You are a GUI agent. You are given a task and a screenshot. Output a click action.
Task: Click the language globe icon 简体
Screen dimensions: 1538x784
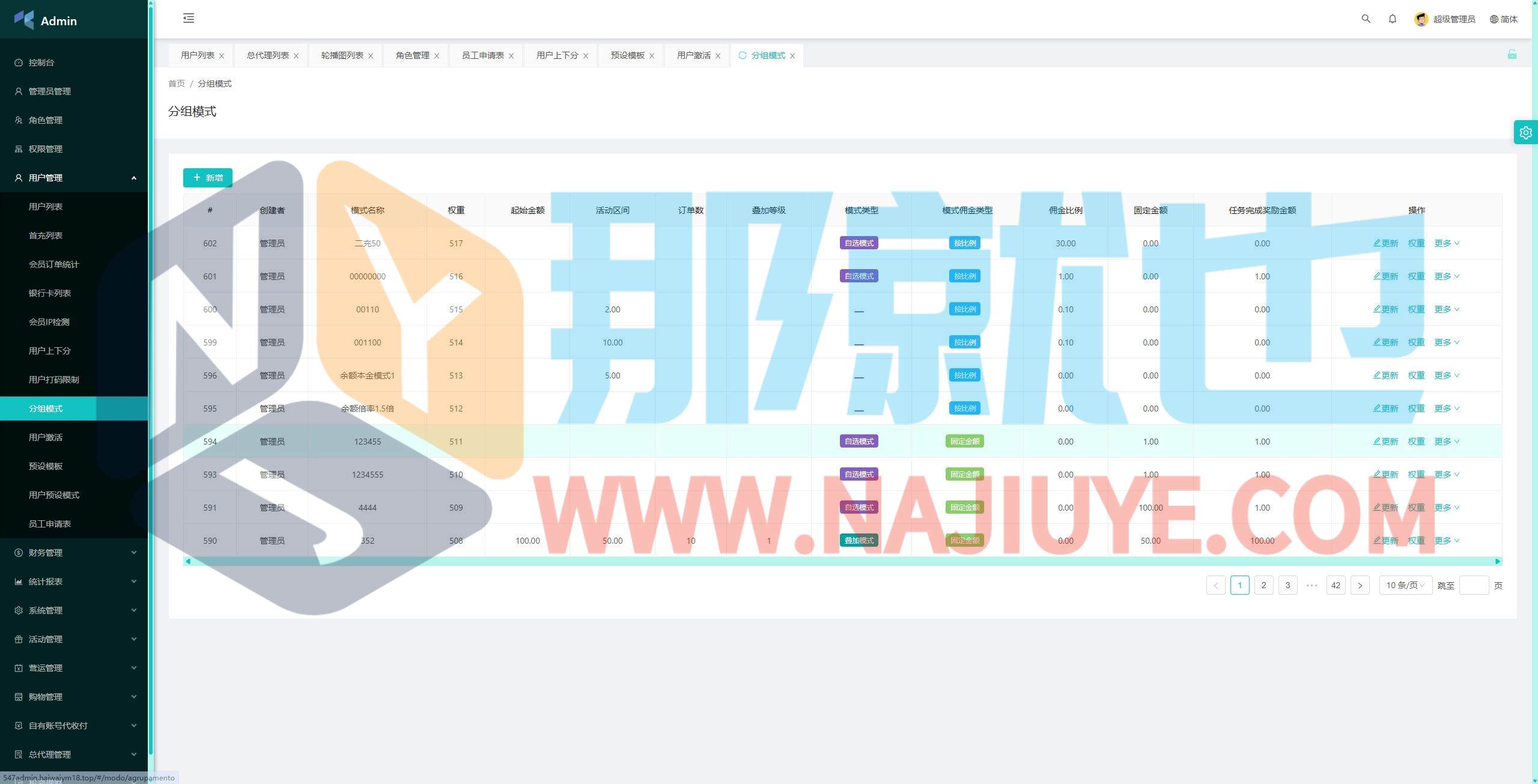coord(1503,19)
